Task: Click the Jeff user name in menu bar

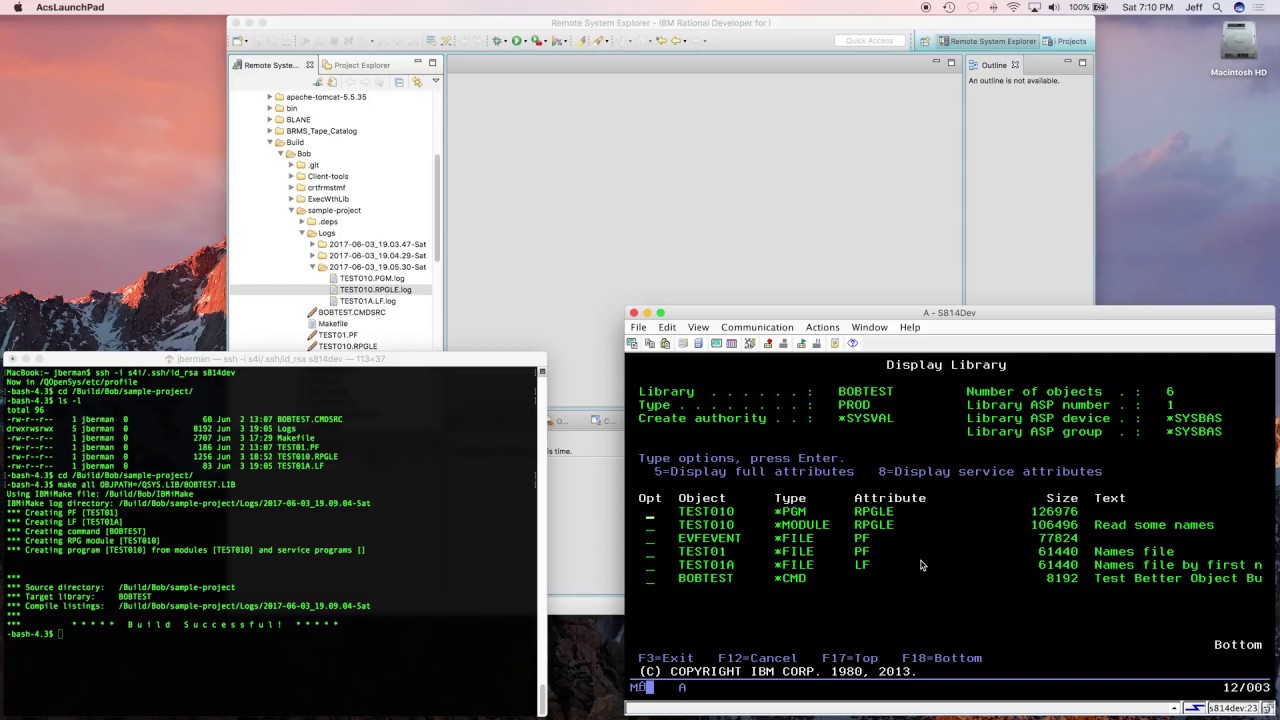Action: (x=1194, y=7)
